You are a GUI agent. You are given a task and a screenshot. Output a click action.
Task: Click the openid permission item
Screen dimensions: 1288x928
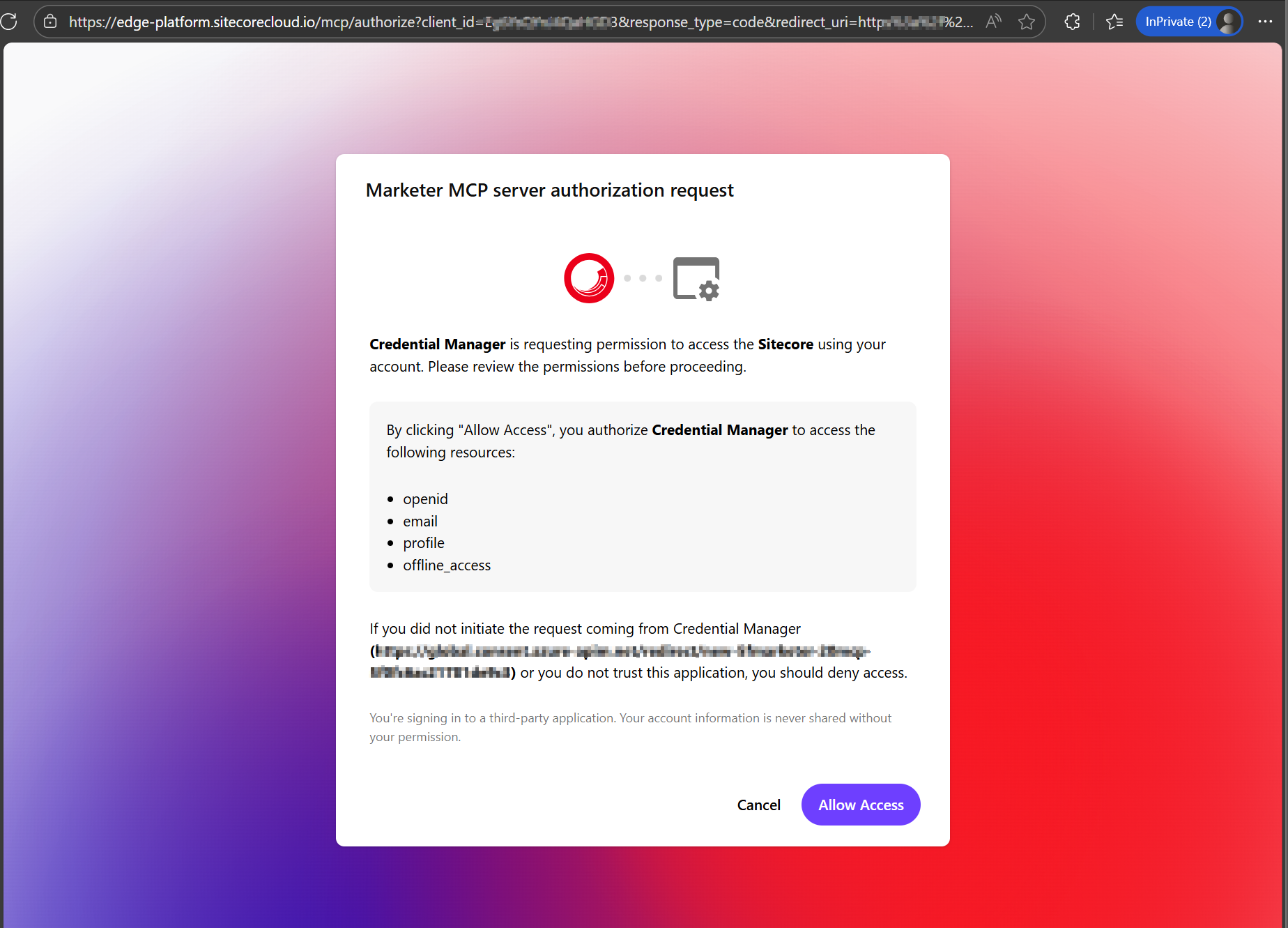[425, 499]
